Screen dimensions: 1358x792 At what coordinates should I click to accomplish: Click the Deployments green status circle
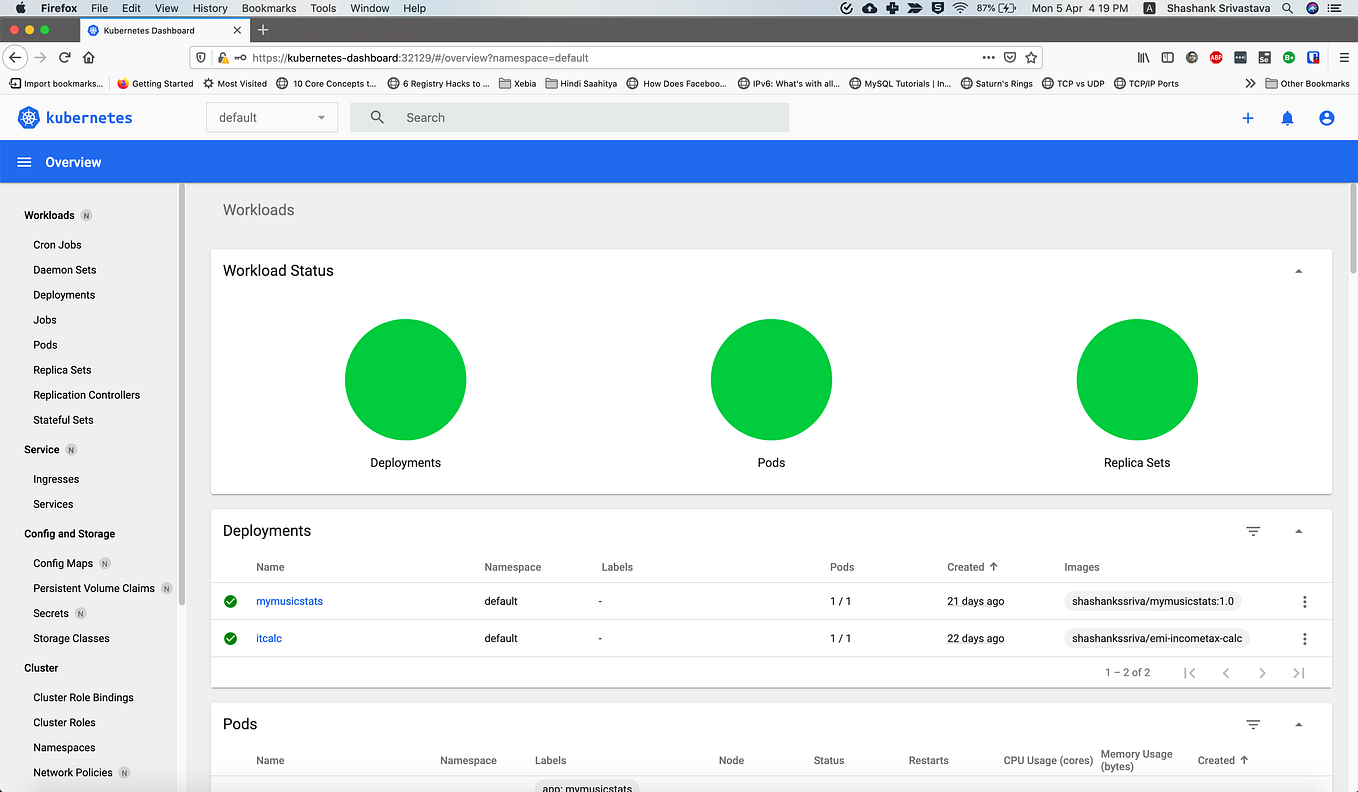point(405,380)
